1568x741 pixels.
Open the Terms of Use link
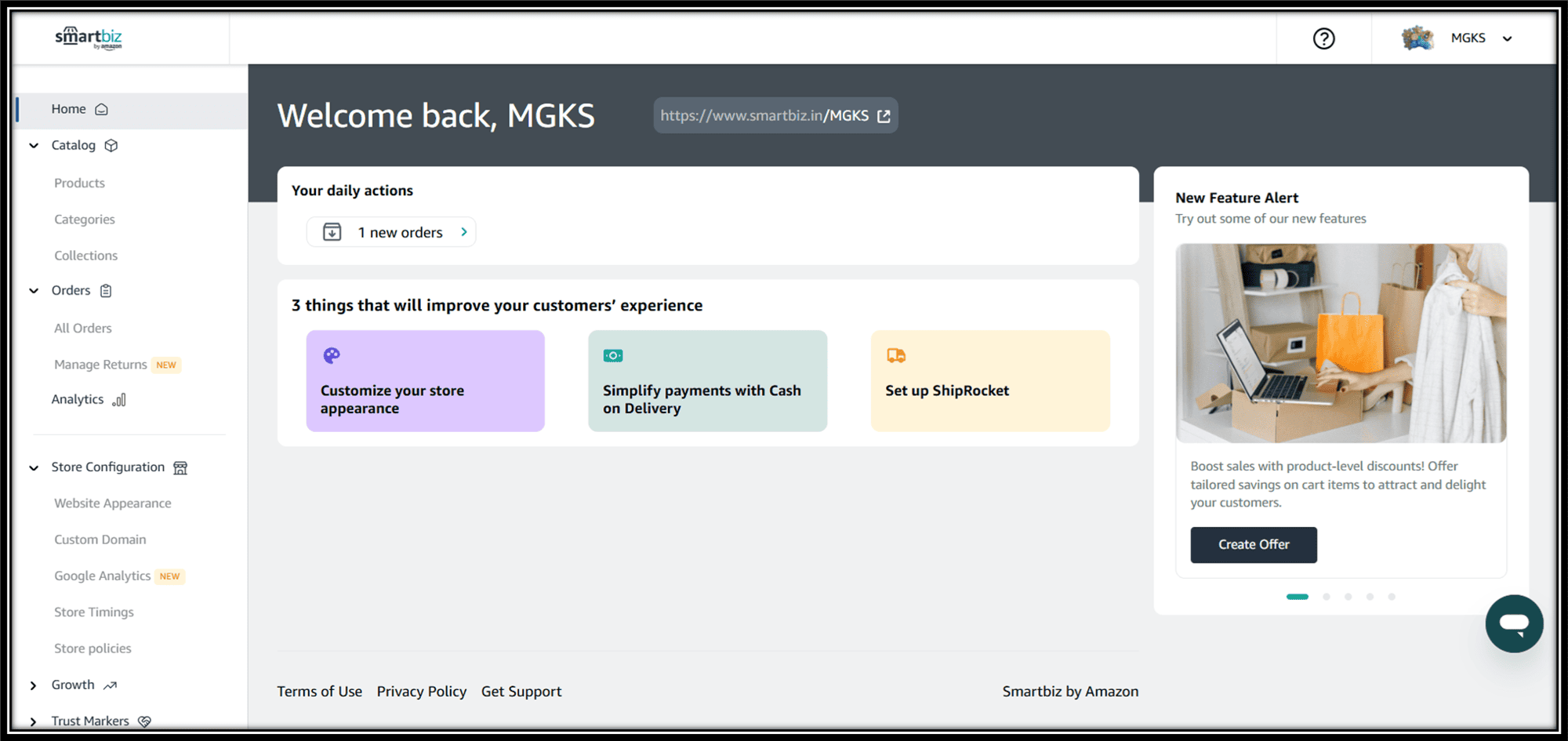tap(320, 692)
